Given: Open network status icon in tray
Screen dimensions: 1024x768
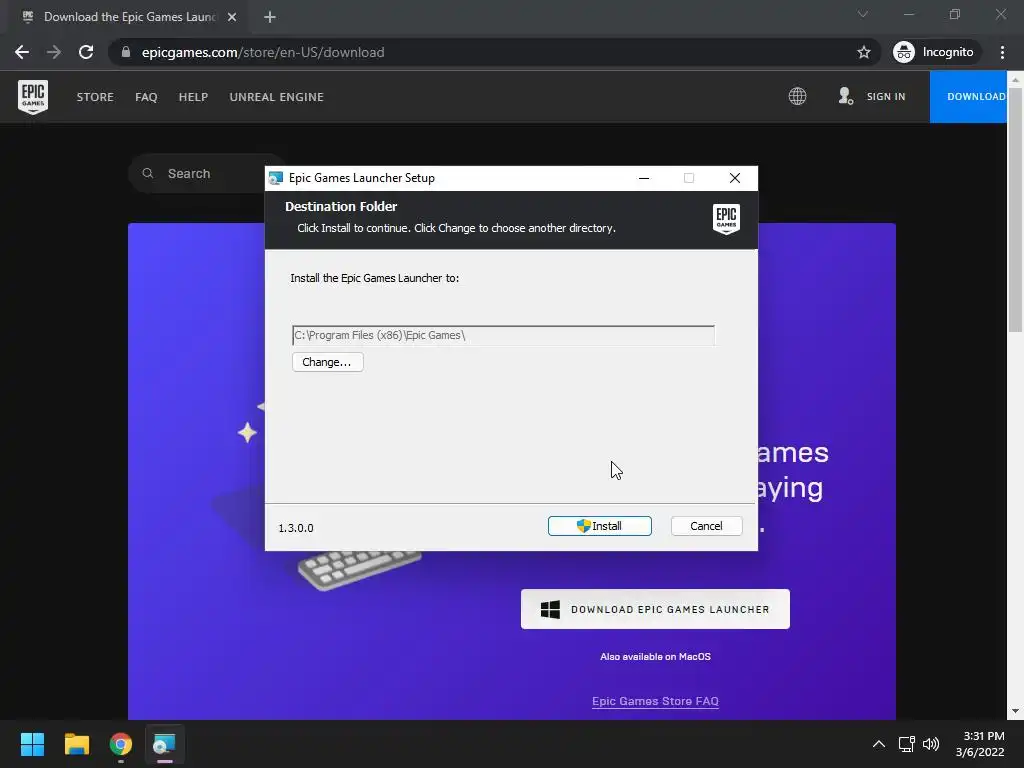Looking at the screenshot, I should pyautogui.click(x=906, y=744).
